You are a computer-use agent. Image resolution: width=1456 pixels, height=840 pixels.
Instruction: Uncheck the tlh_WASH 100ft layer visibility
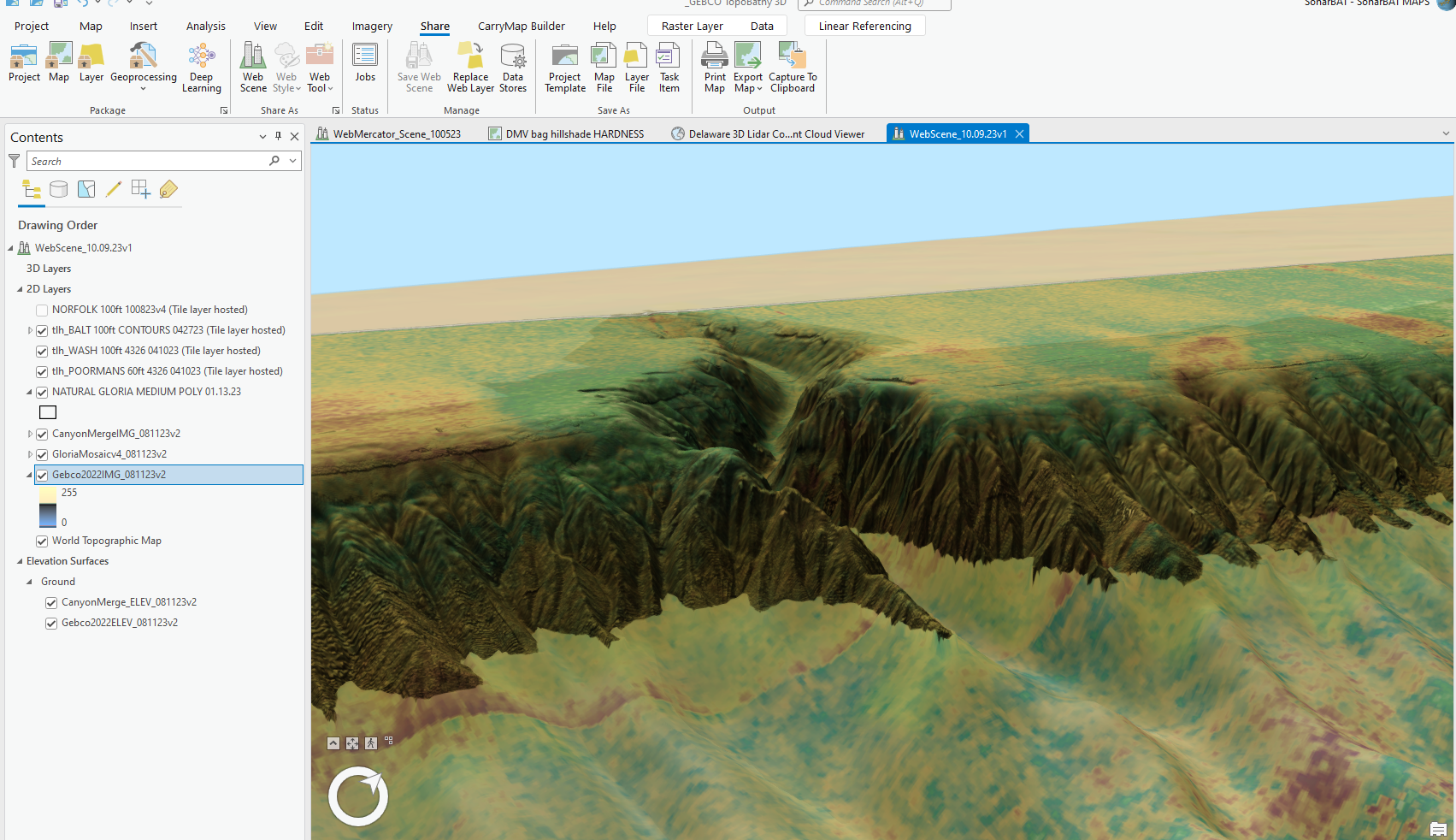pos(41,351)
